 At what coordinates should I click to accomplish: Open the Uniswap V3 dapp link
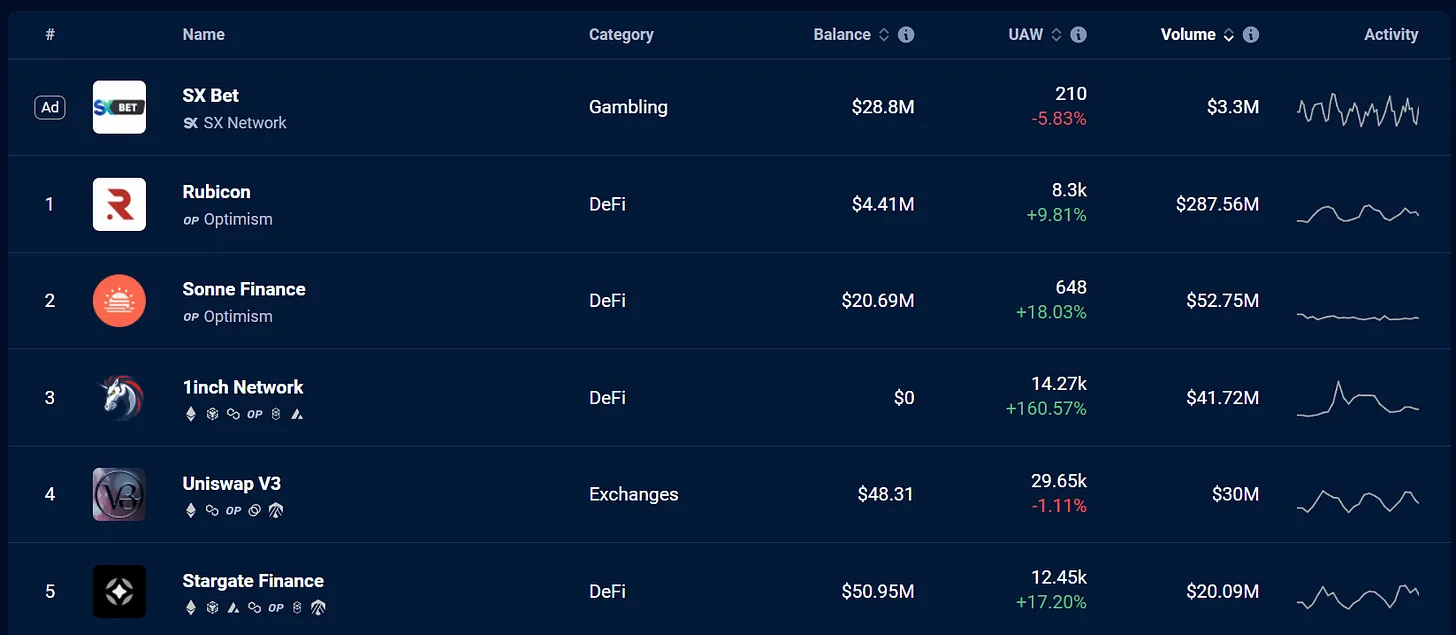point(232,484)
